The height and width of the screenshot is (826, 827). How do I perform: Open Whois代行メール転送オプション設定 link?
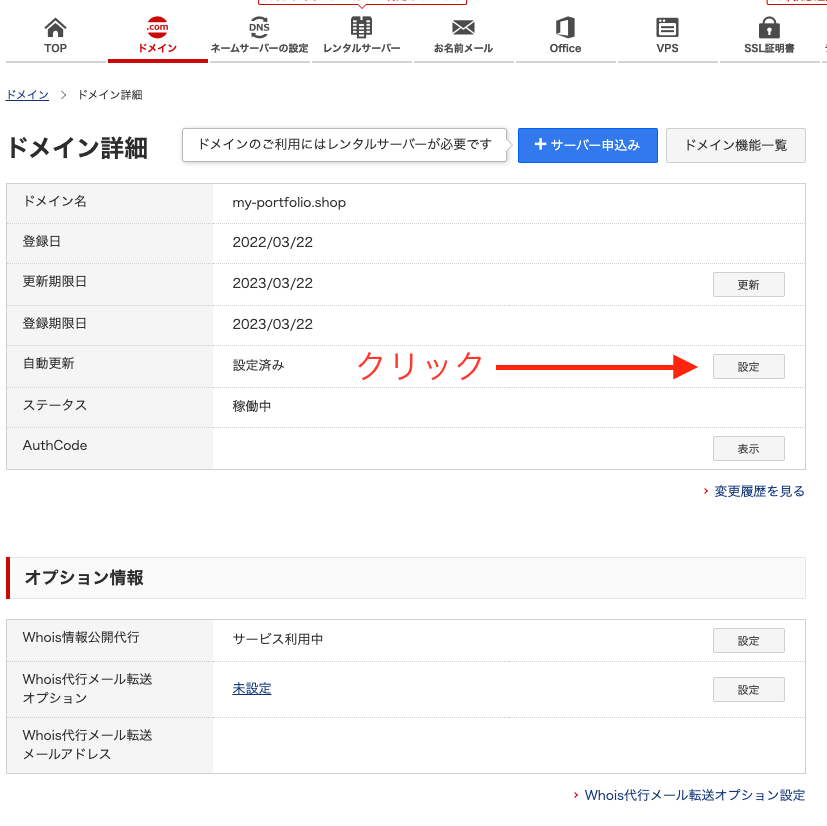(x=696, y=795)
